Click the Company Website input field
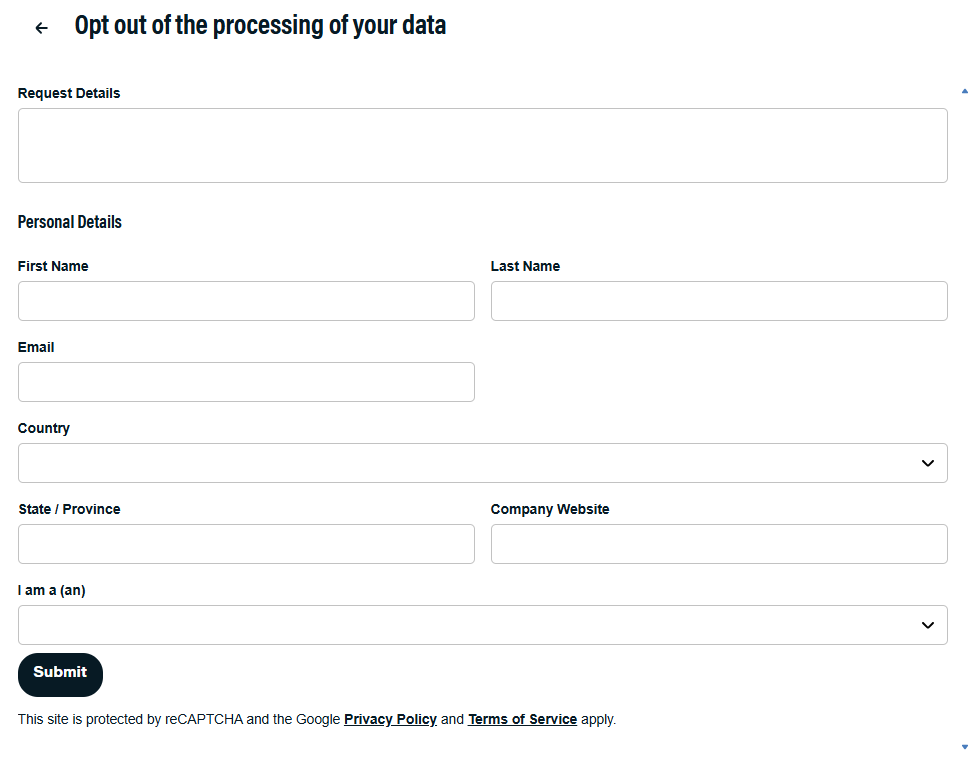The width and height of the screenshot is (977, 769). (719, 543)
